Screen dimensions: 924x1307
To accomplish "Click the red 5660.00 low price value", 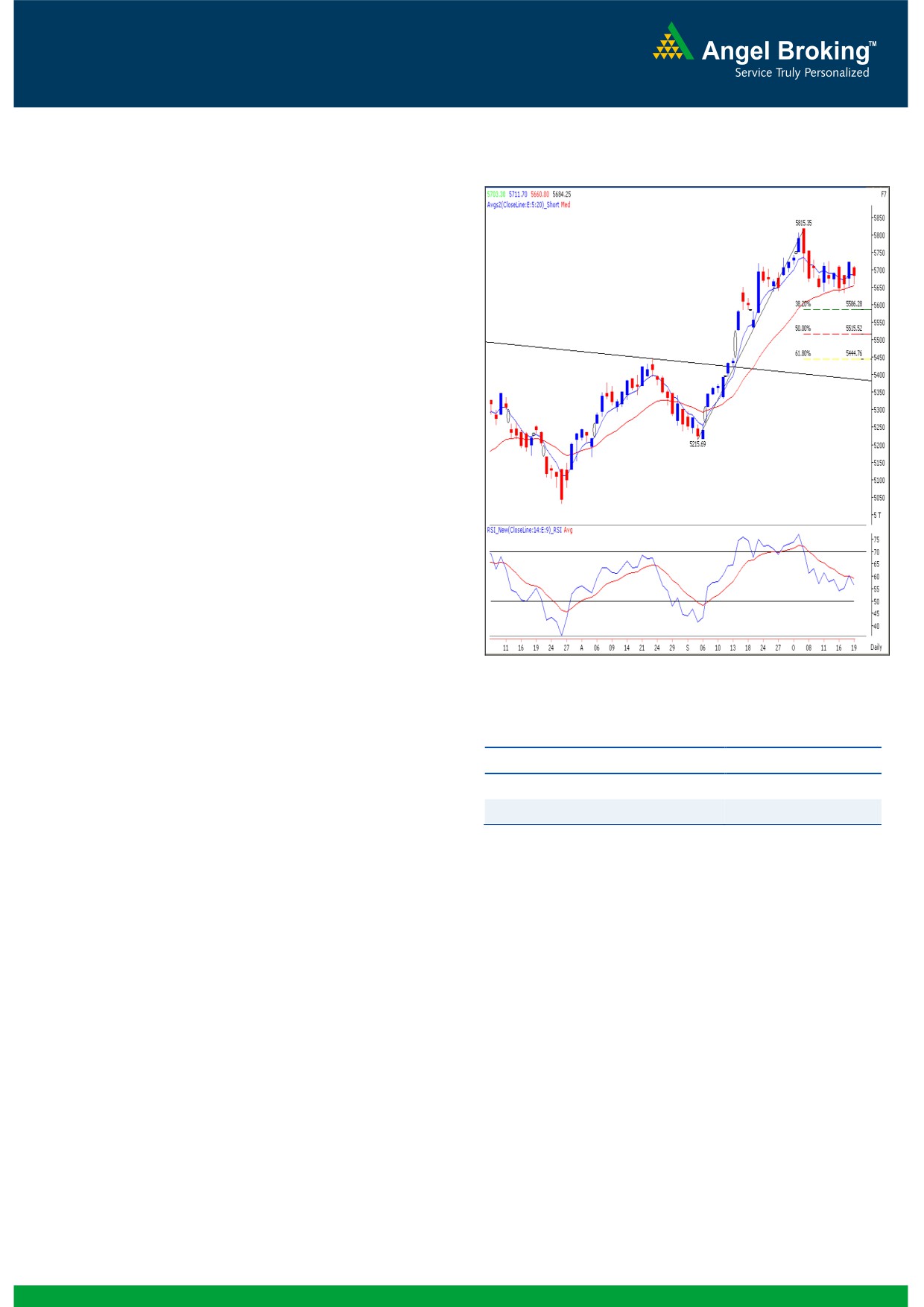I will 539,194.
